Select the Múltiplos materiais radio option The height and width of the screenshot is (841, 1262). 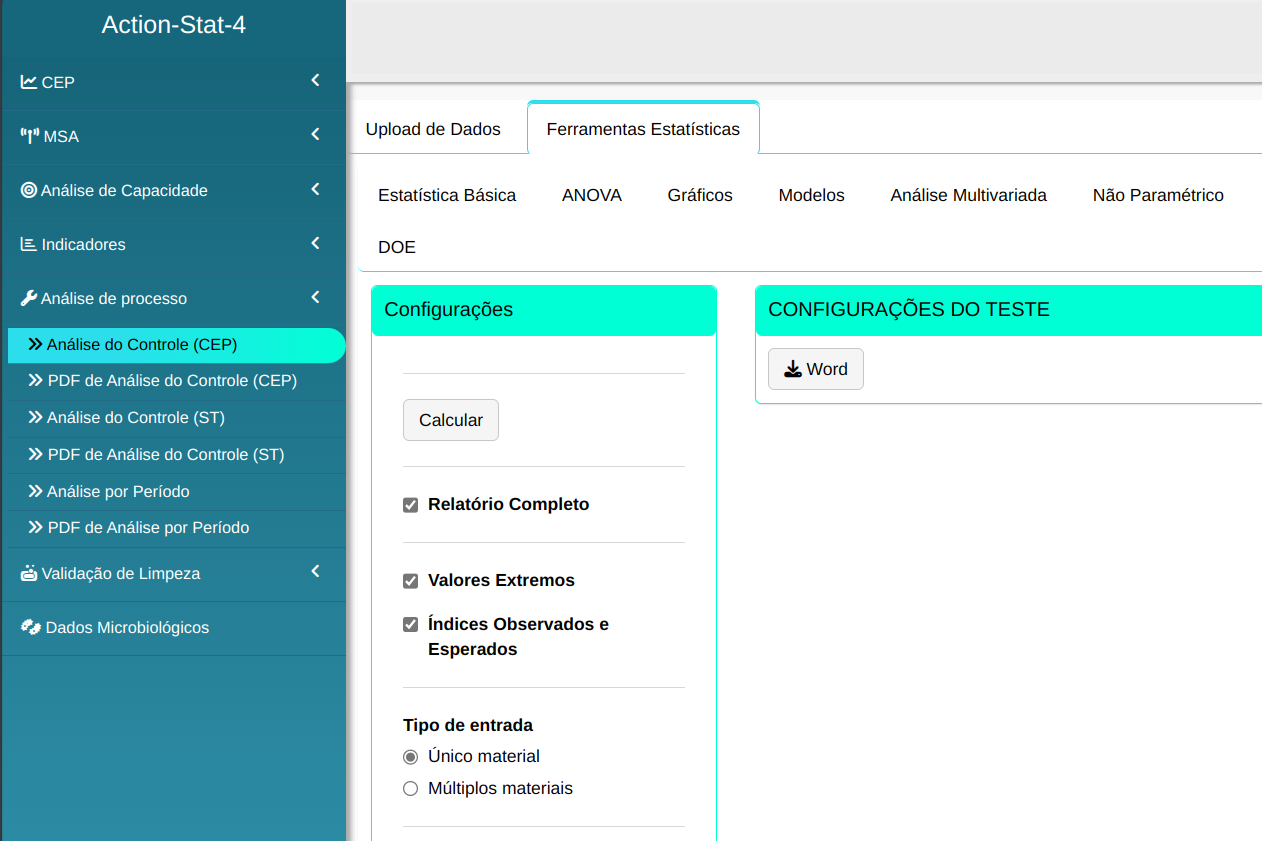coord(410,789)
